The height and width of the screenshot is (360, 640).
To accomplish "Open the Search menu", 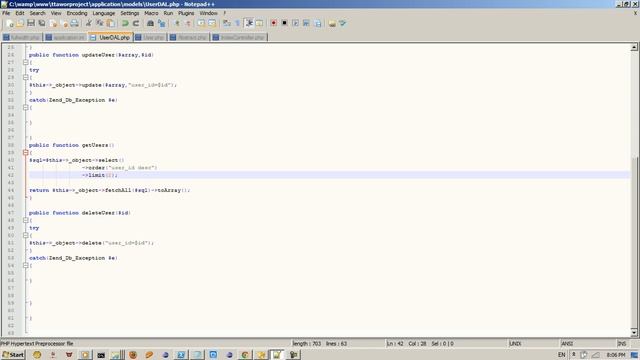I will [37, 13].
